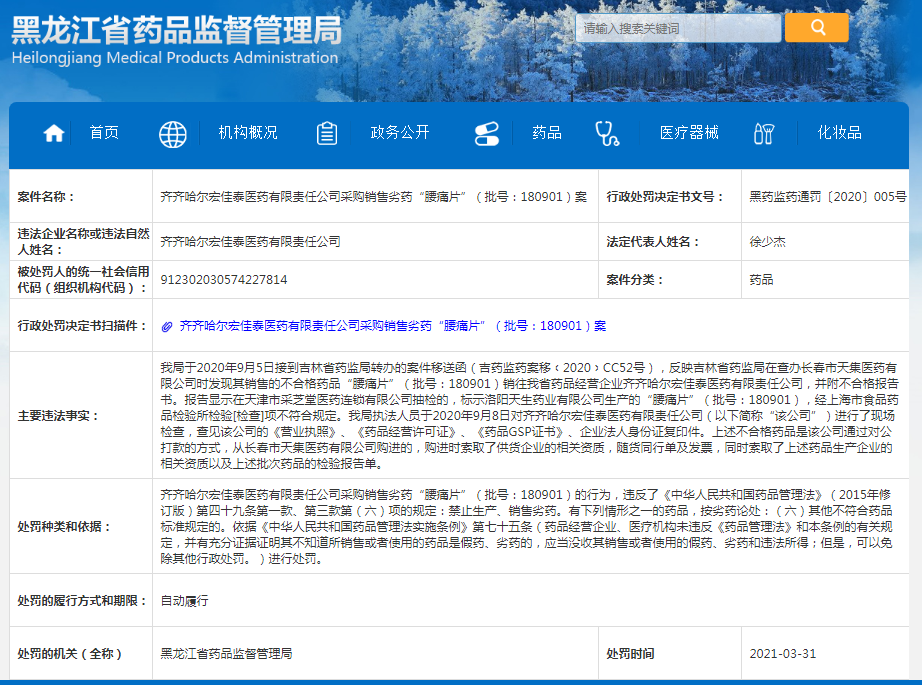Click the globe icon beside 机构概况
Screen dimensions: 922x685
(x=173, y=134)
